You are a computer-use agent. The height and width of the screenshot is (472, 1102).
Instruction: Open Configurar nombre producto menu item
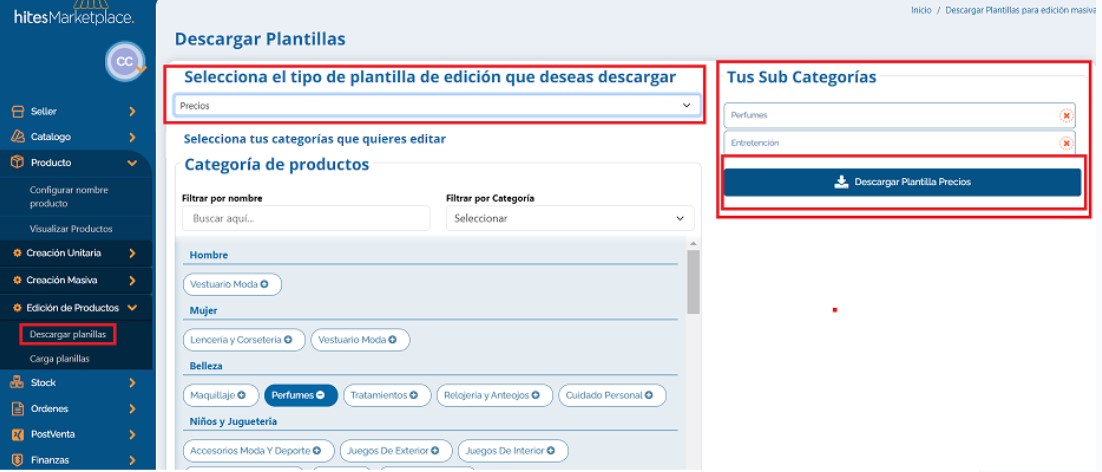click(x=69, y=197)
